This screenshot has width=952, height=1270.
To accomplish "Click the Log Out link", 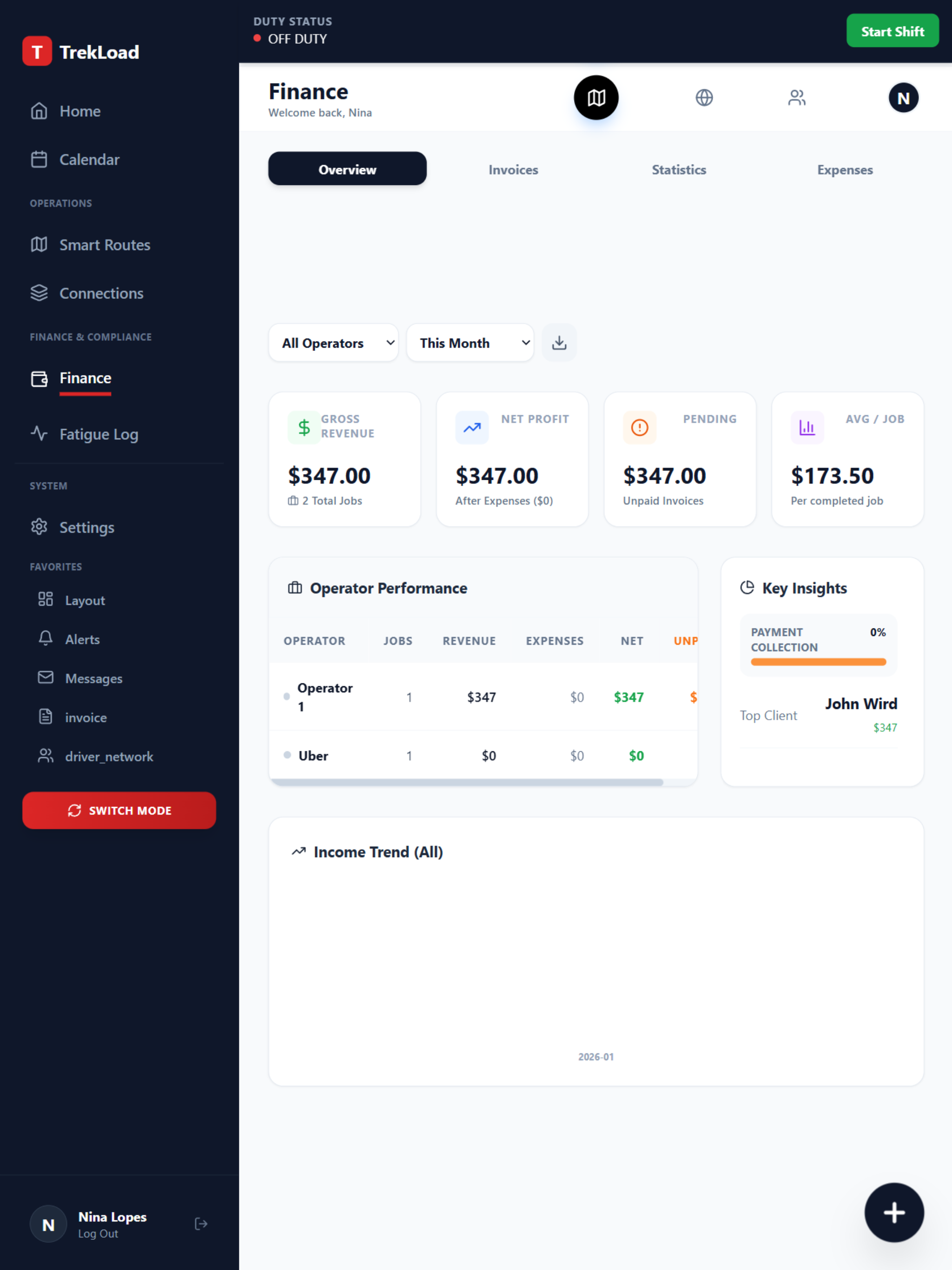I will pyautogui.click(x=98, y=1233).
